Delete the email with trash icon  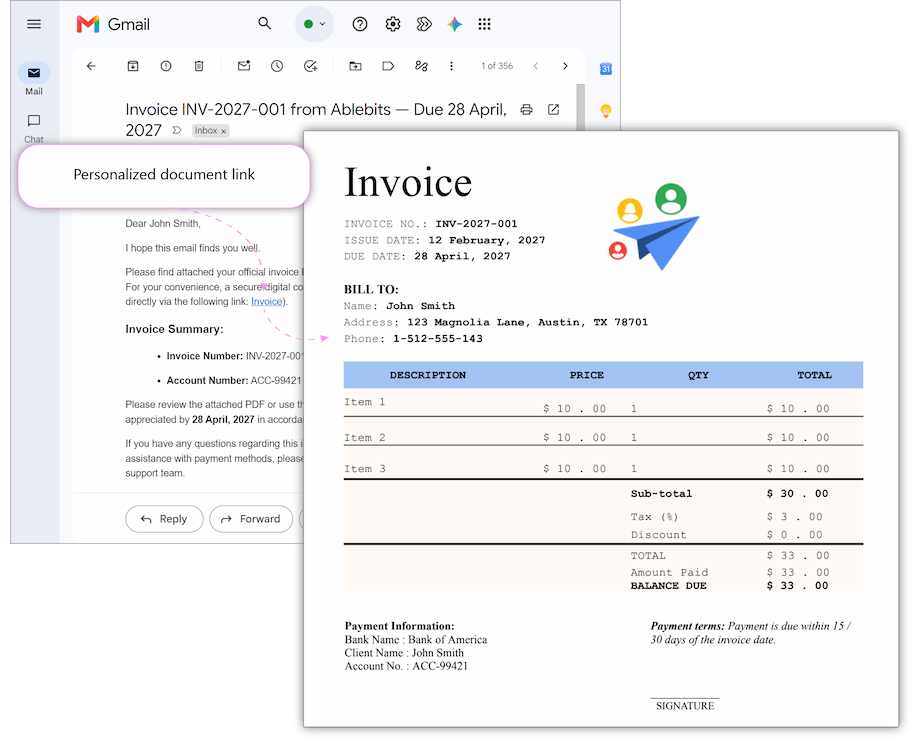(x=199, y=66)
